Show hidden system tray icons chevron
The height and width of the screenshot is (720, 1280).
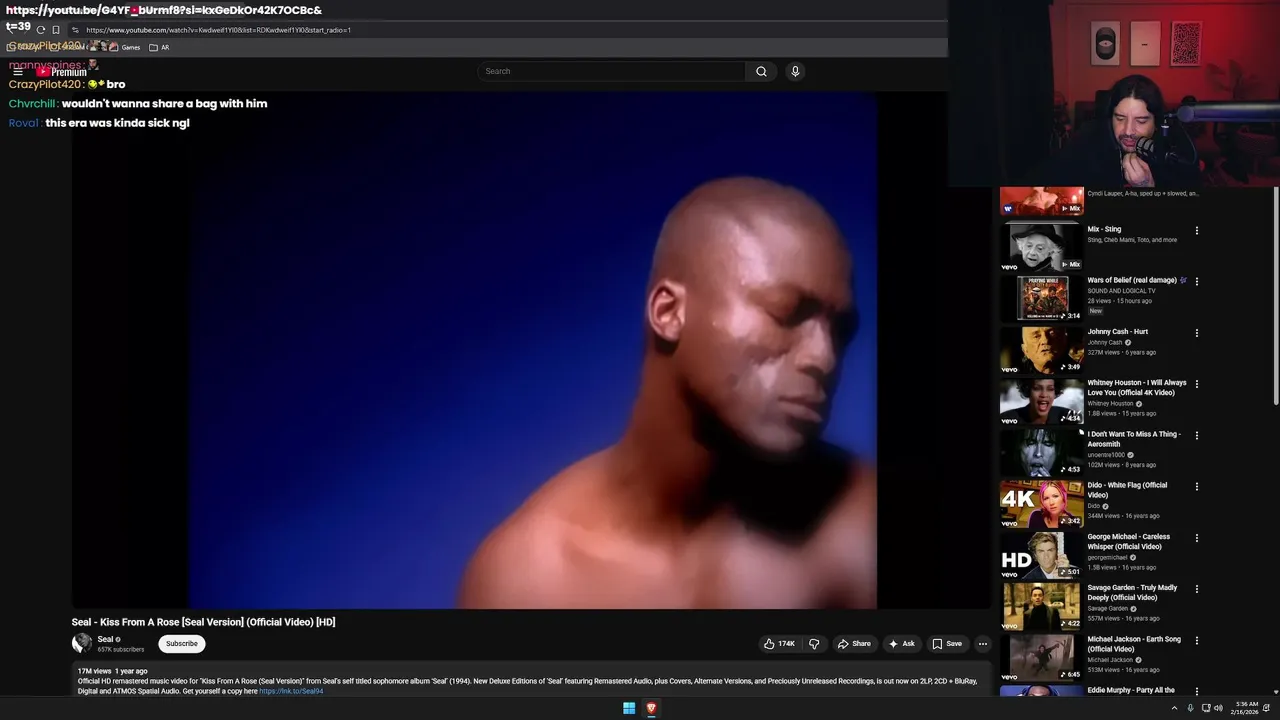1175,708
